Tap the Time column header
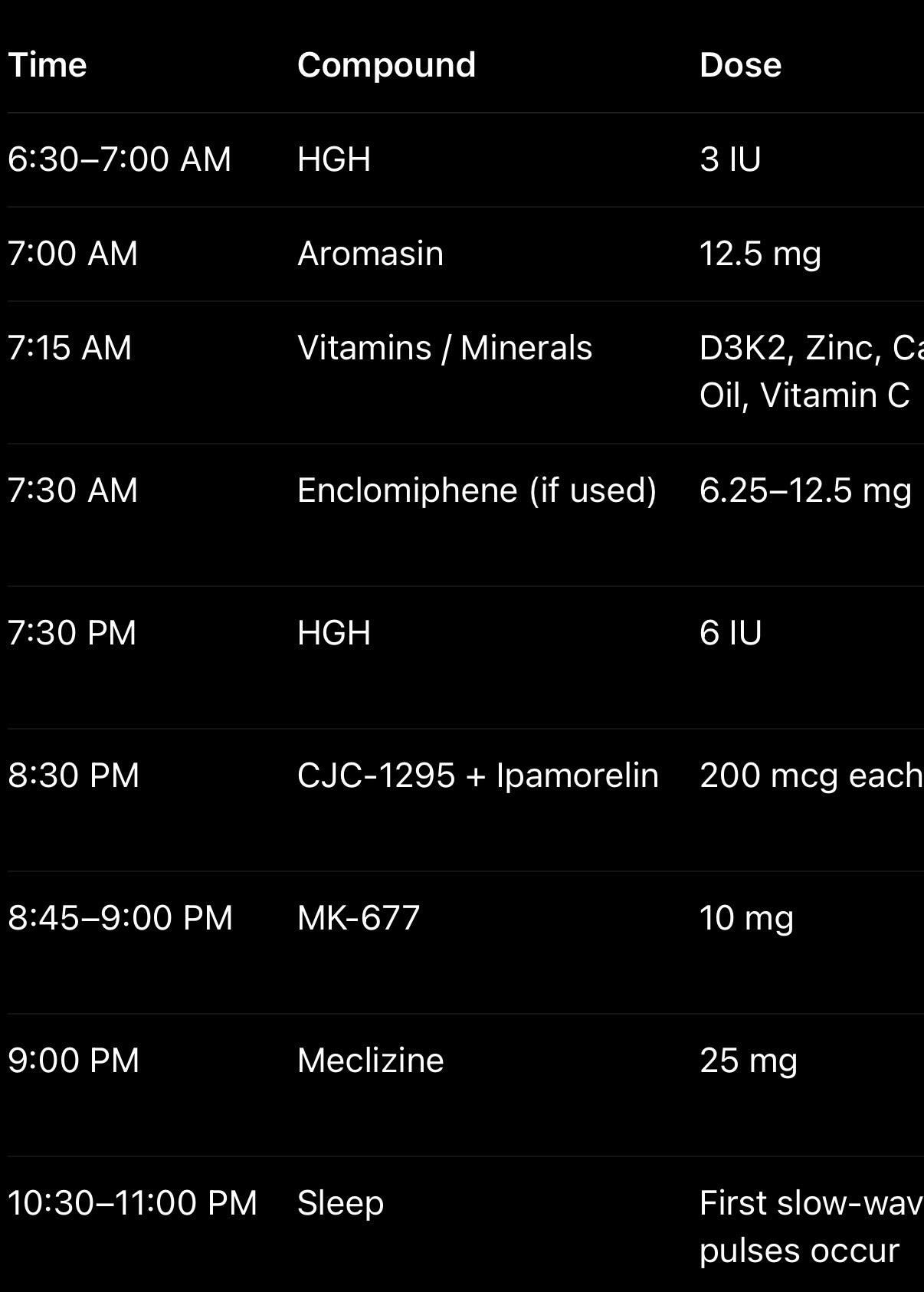 click(48, 65)
